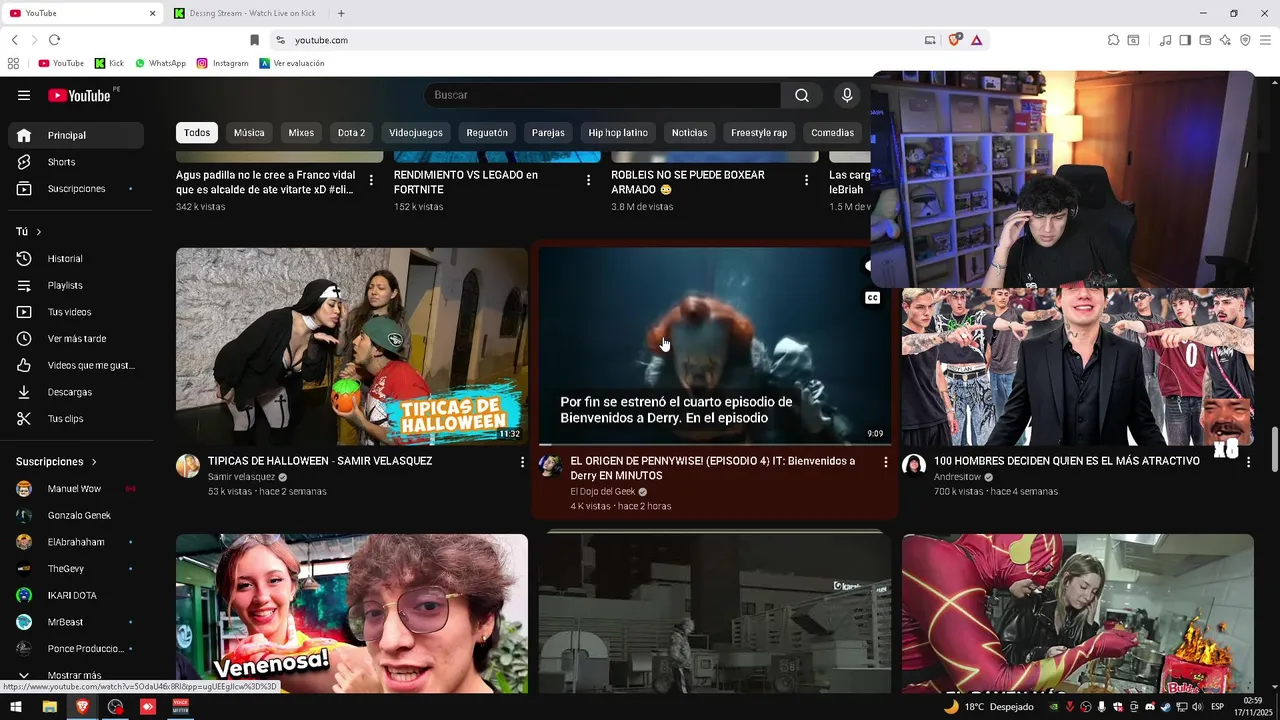Open El Dojo del Geek channel link
The width and height of the screenshot is (1280, 720).
tap(603, 492)
